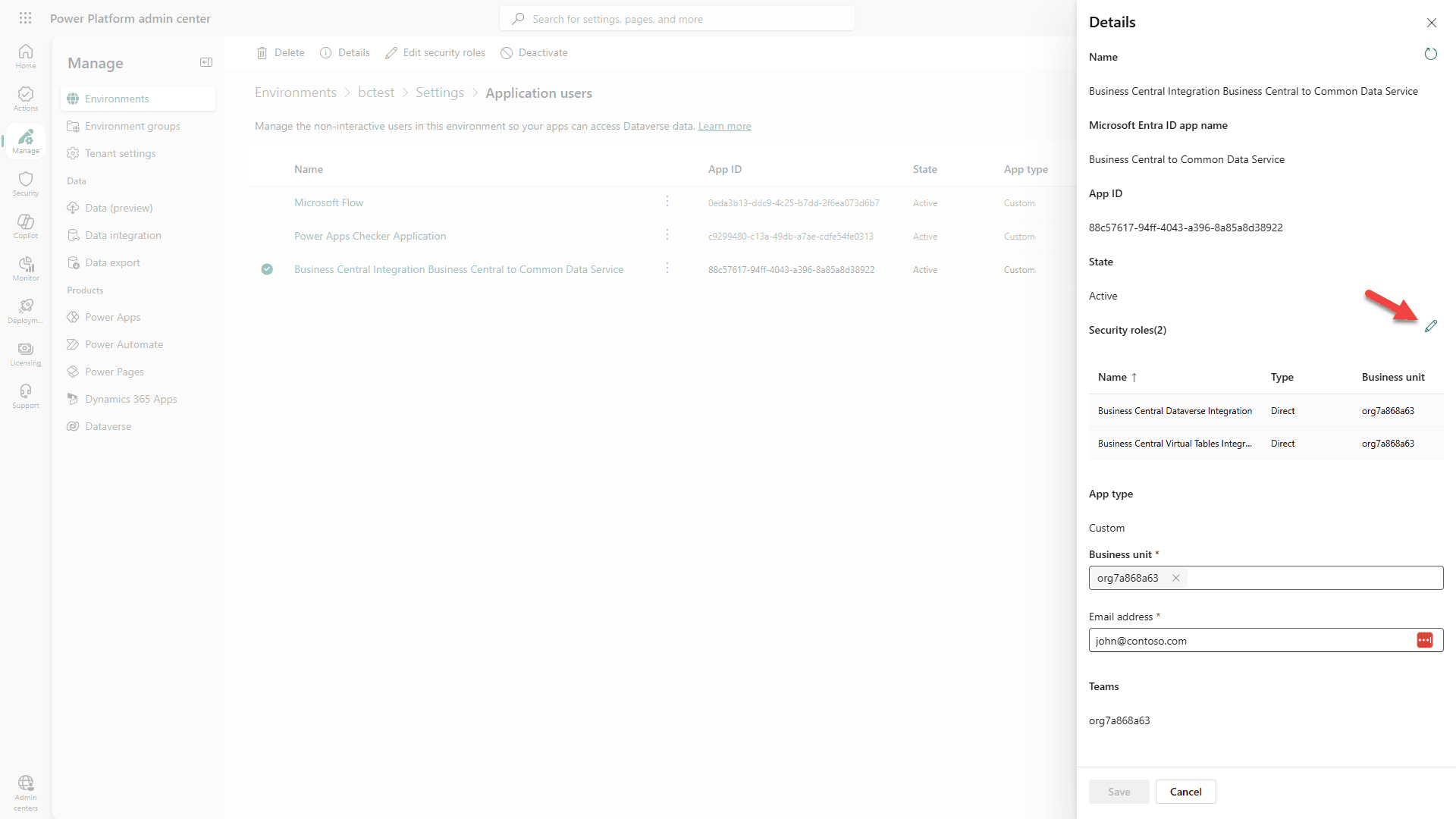The height and width of the screenshot is (819, 1456).
Task: Refresh the Details panel using the refresh icon
Action: (x=1431, y=54)
